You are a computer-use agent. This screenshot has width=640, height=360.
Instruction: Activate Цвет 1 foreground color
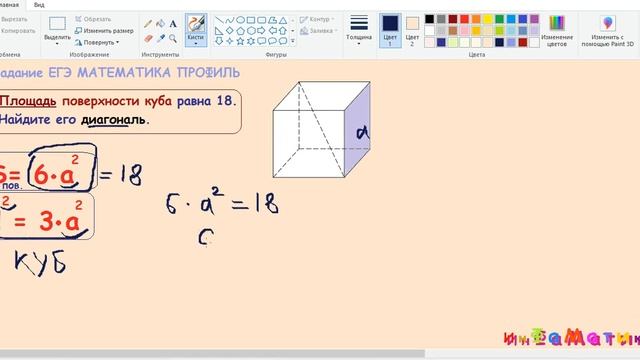tap(390, 30)
